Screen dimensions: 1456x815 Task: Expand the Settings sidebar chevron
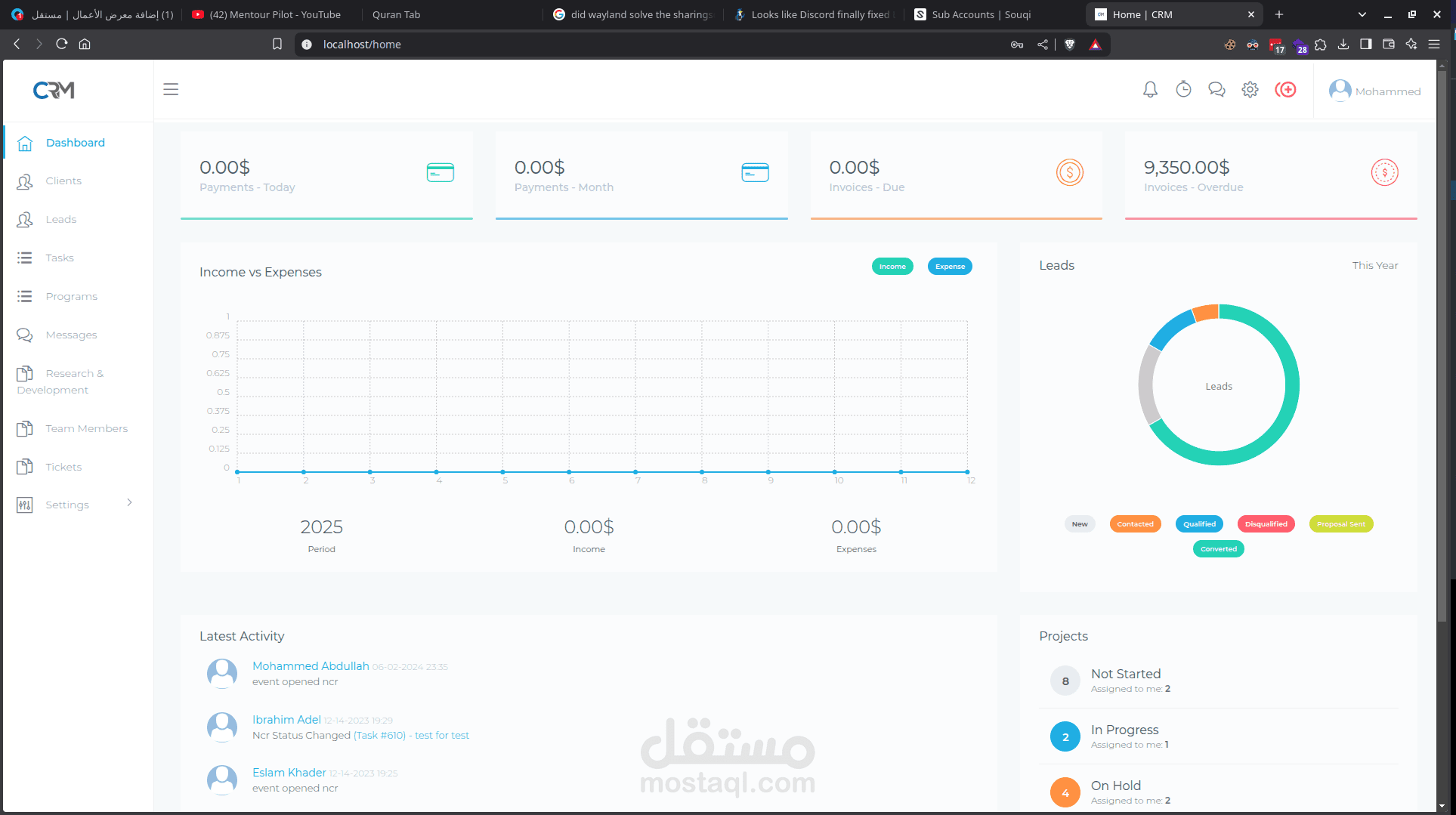click(x=129, y=503)
